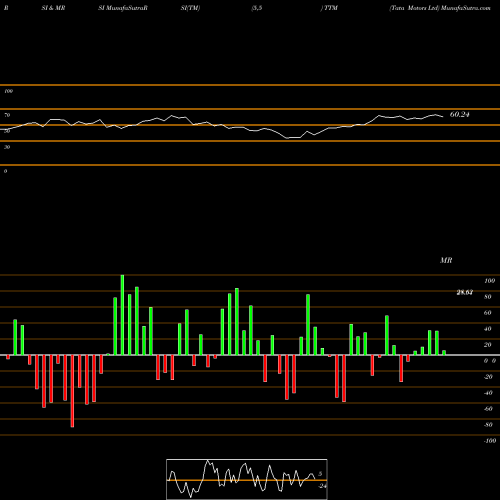Click the MR axis label 60
Screen dimensions: 500x500
point(488,313)
